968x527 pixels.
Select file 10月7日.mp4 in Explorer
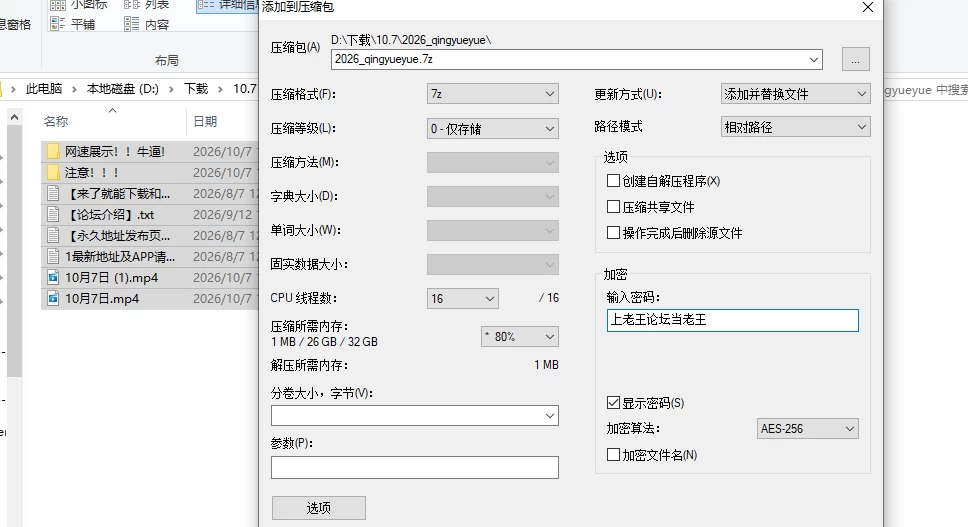(x=102, y=299)
